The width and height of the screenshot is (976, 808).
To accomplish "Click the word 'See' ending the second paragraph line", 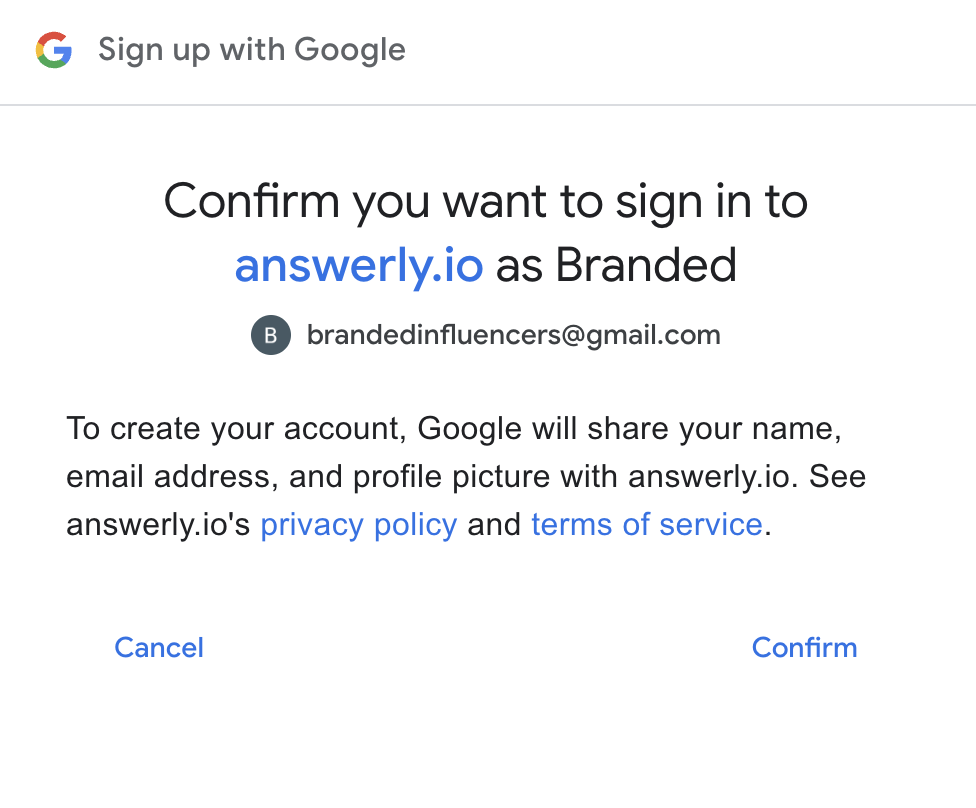I will pyautogui.click(x=837, y=477).
